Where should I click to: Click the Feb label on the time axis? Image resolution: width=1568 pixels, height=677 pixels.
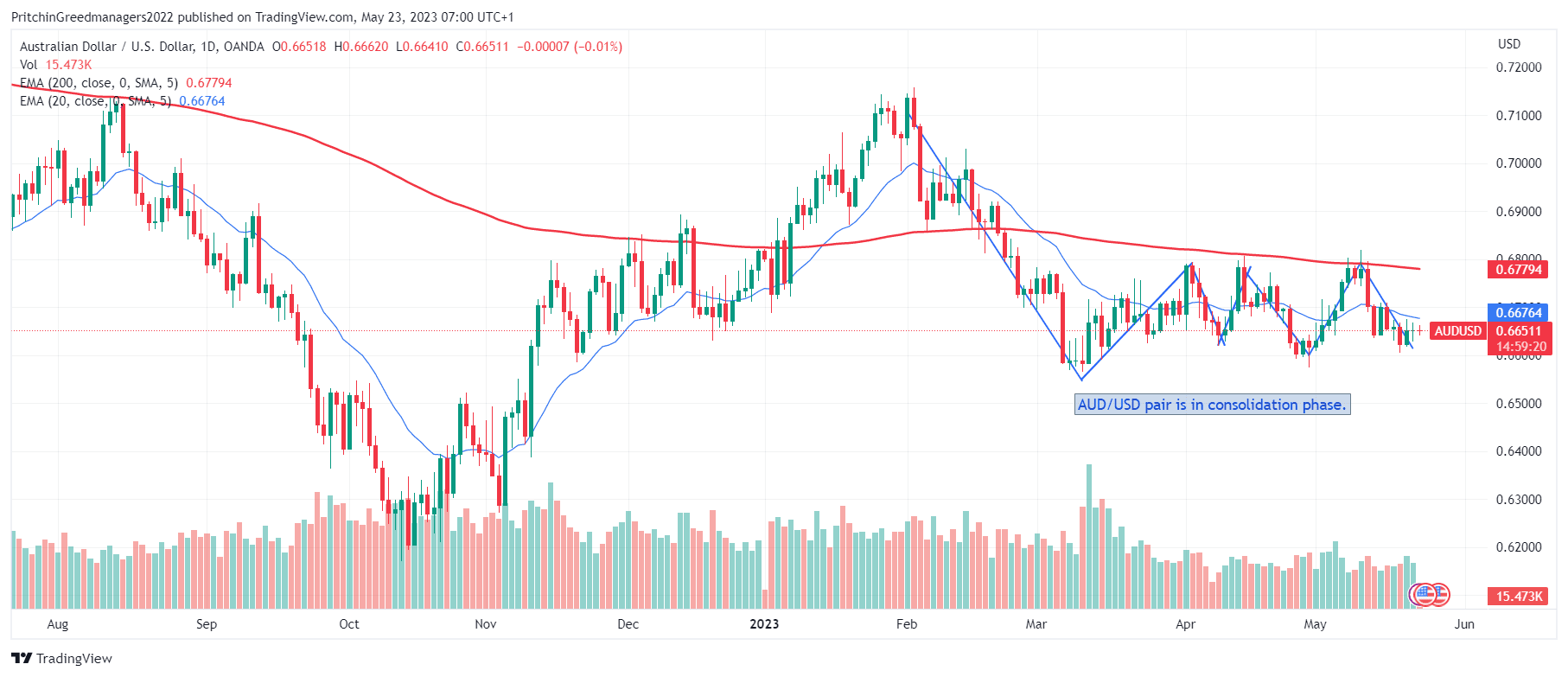pyautogui.click(x=907, y=624)
